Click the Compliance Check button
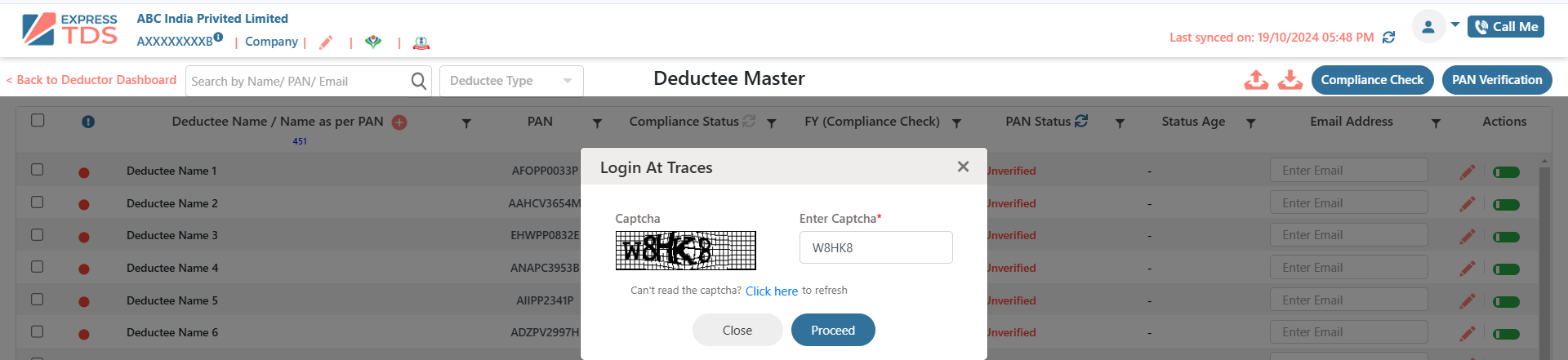Screen dimensions: 1568x360 click(x=1372, y=80)
